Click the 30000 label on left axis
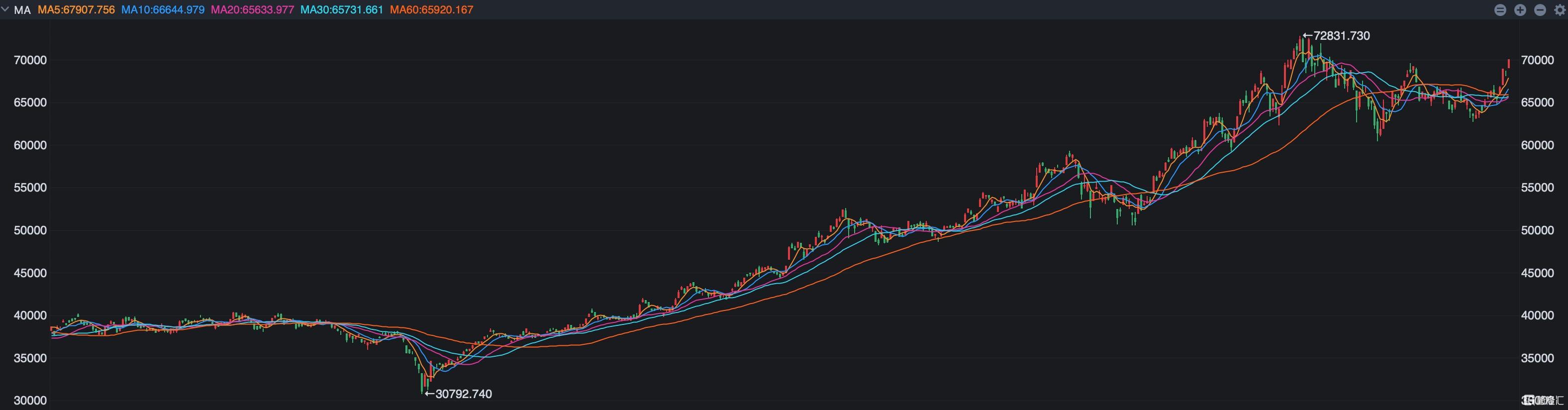The width and height of the screenshot is (1568, 410). [30, 400]
